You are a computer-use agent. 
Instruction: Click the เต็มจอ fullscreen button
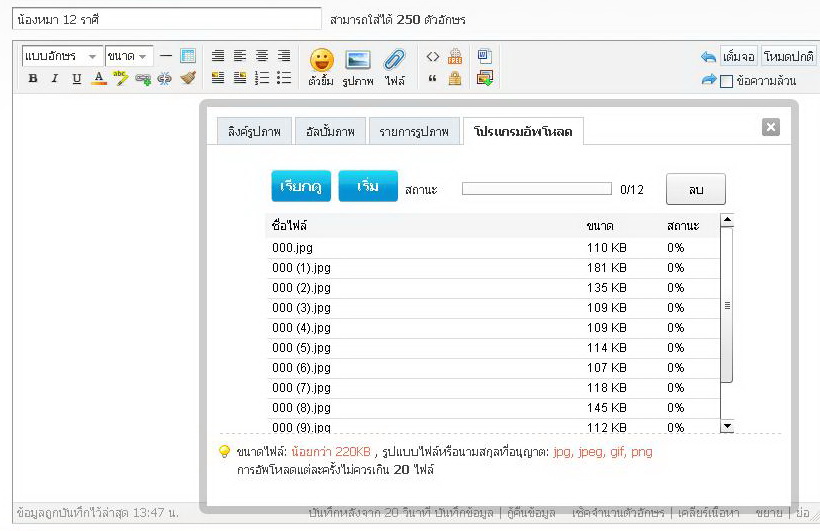(738, 56)
